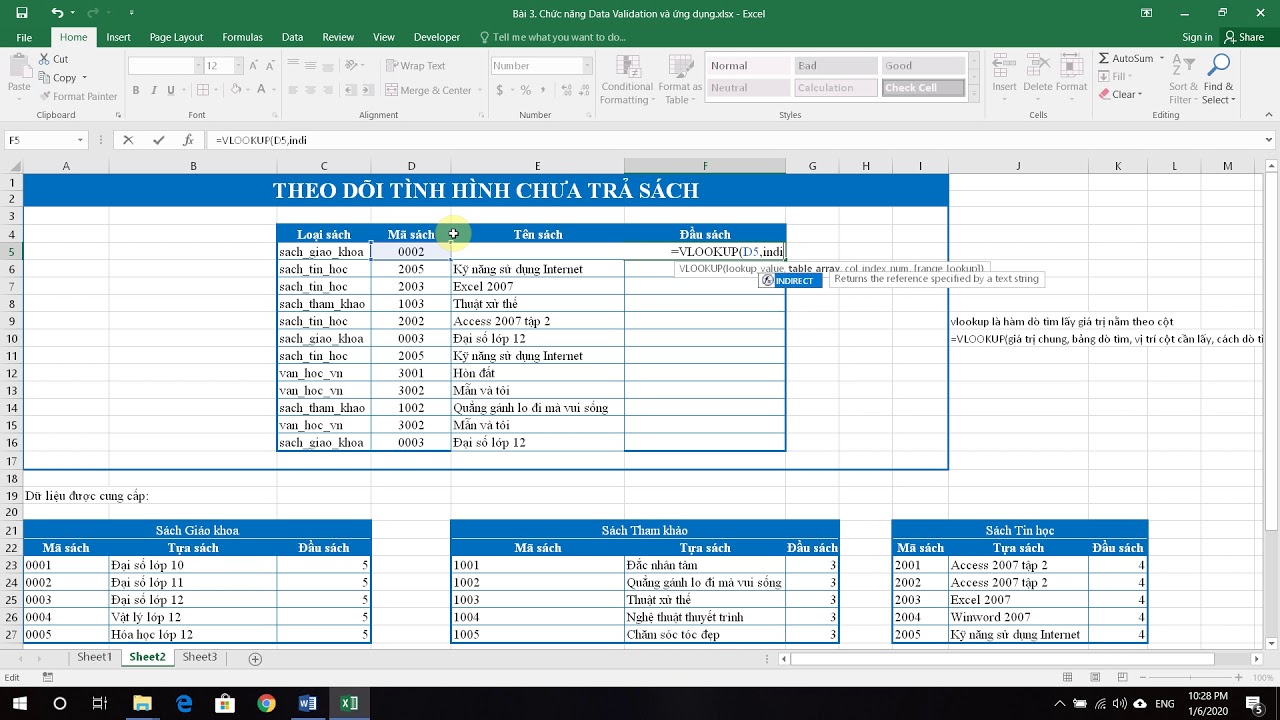The image size is (1280, 720).
Task: Open Find & Select menu
Action: pos(1218,79)
